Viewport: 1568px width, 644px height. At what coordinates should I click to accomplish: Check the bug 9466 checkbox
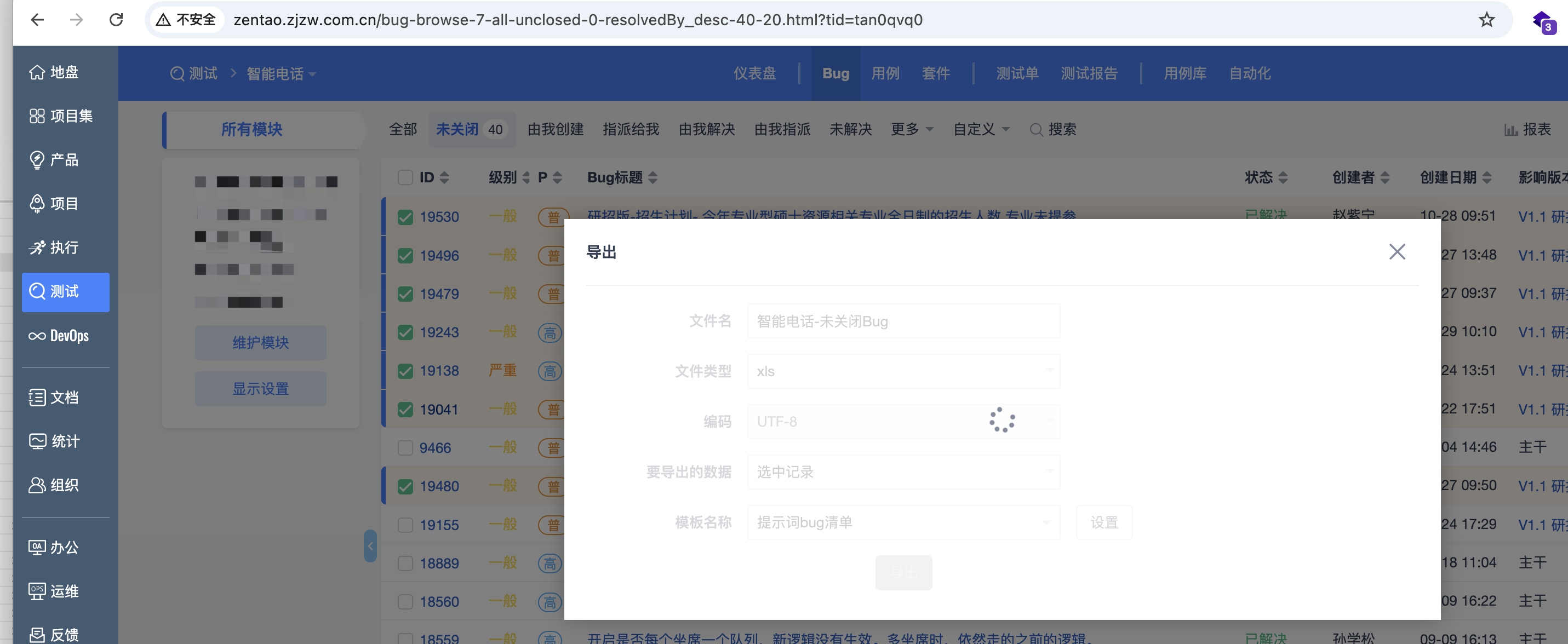[405, 448]
